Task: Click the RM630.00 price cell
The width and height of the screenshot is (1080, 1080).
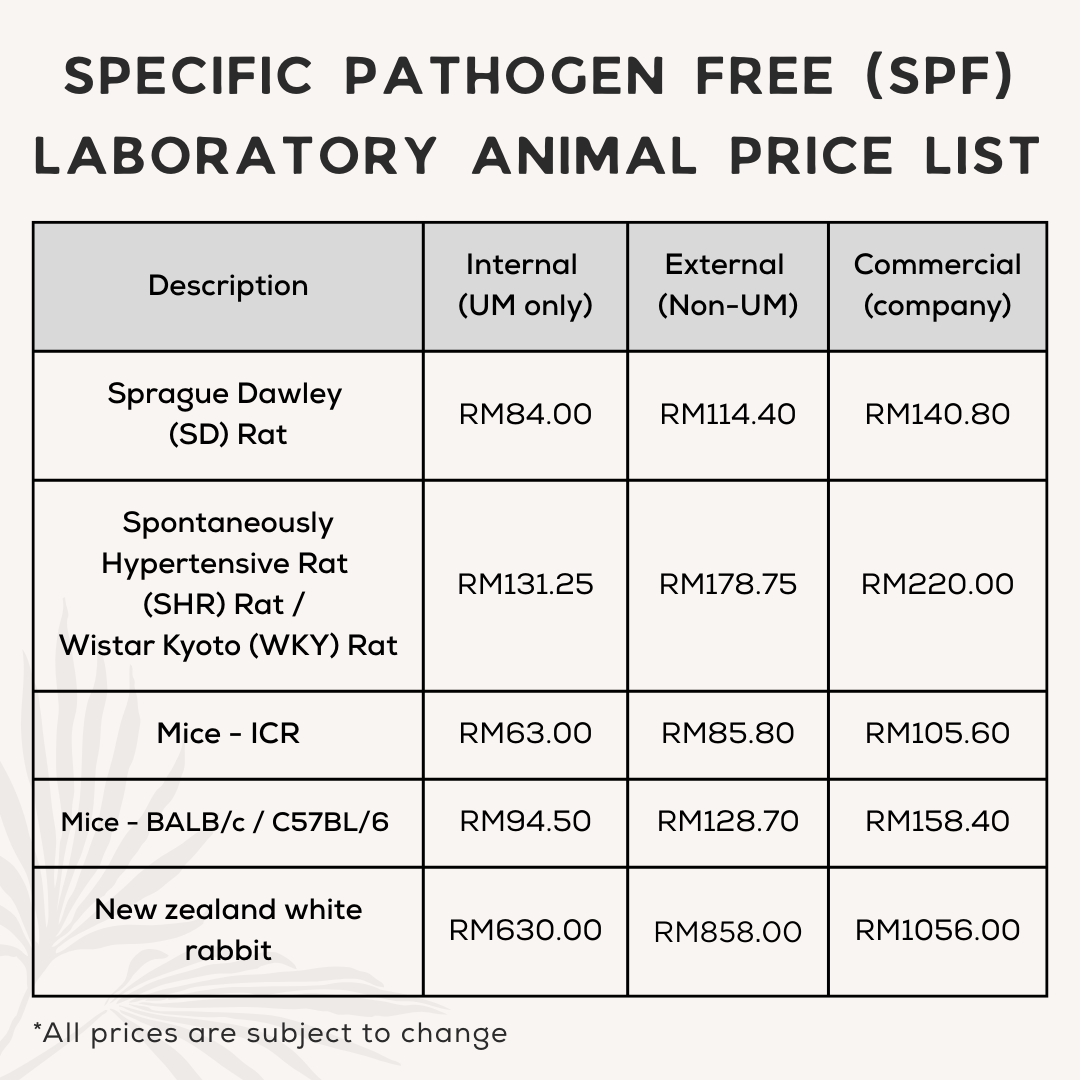Action: coord(525,930)
